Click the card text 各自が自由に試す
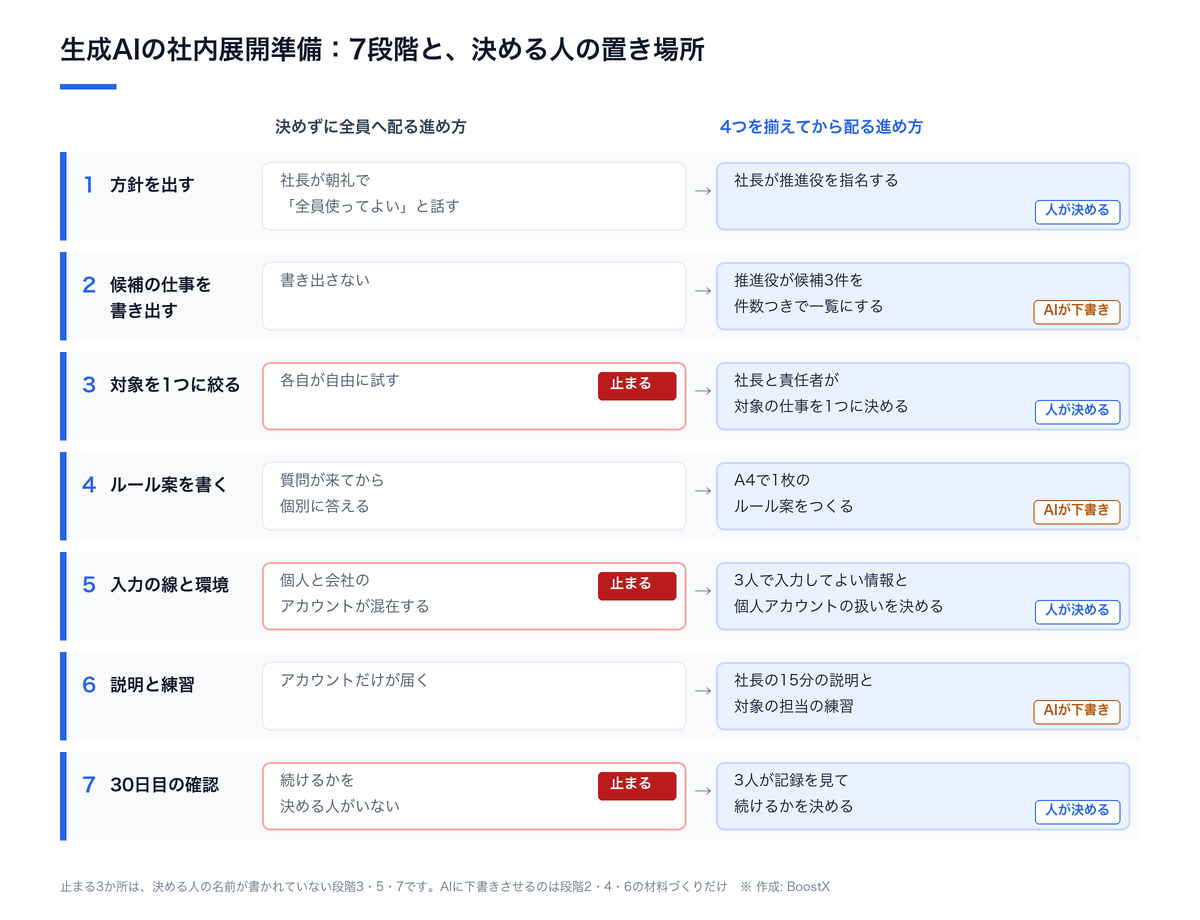The height and width of the screenshot is (920, 1200). pyautogui.click(x=339, y=380)
